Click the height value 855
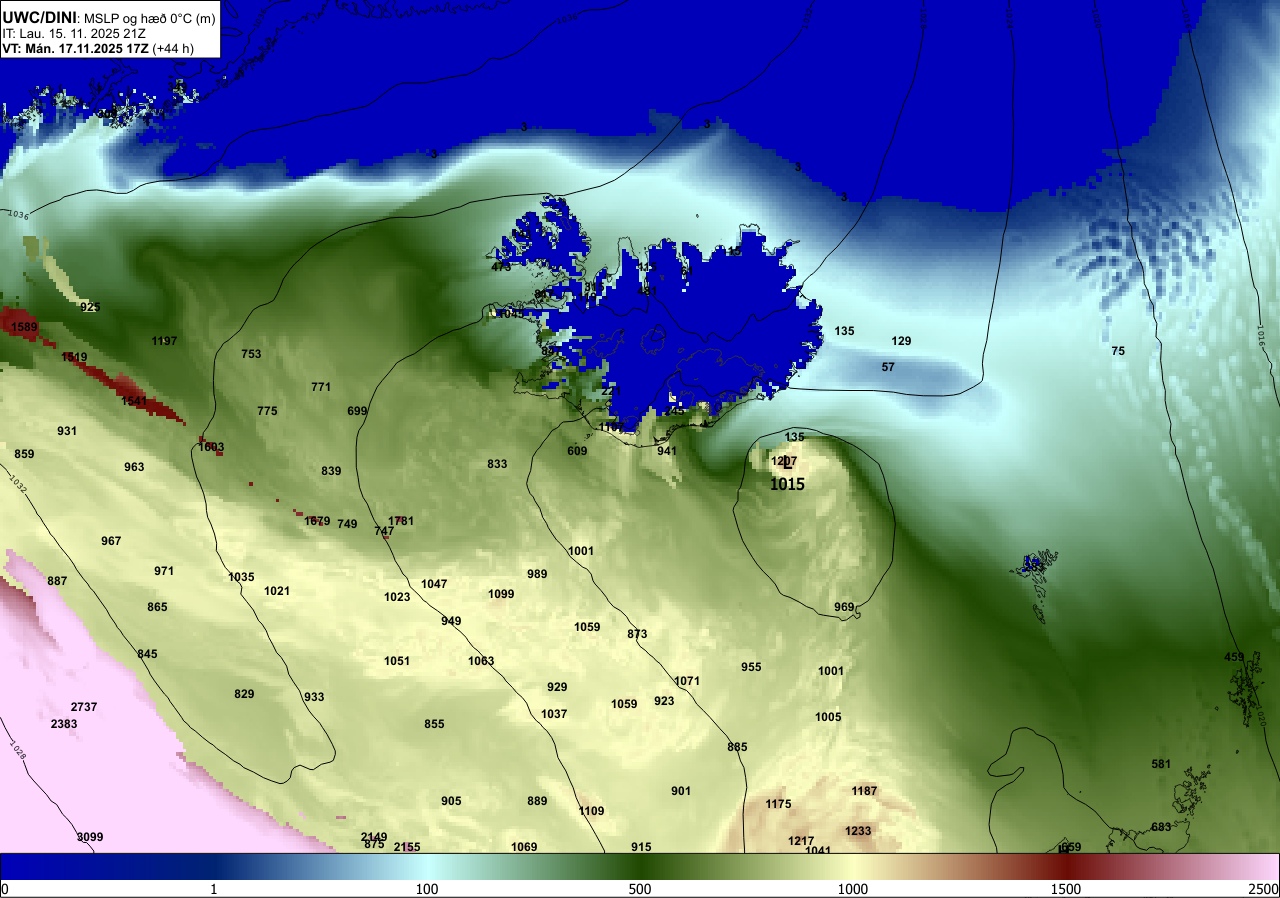 click(x=434, y=724)
